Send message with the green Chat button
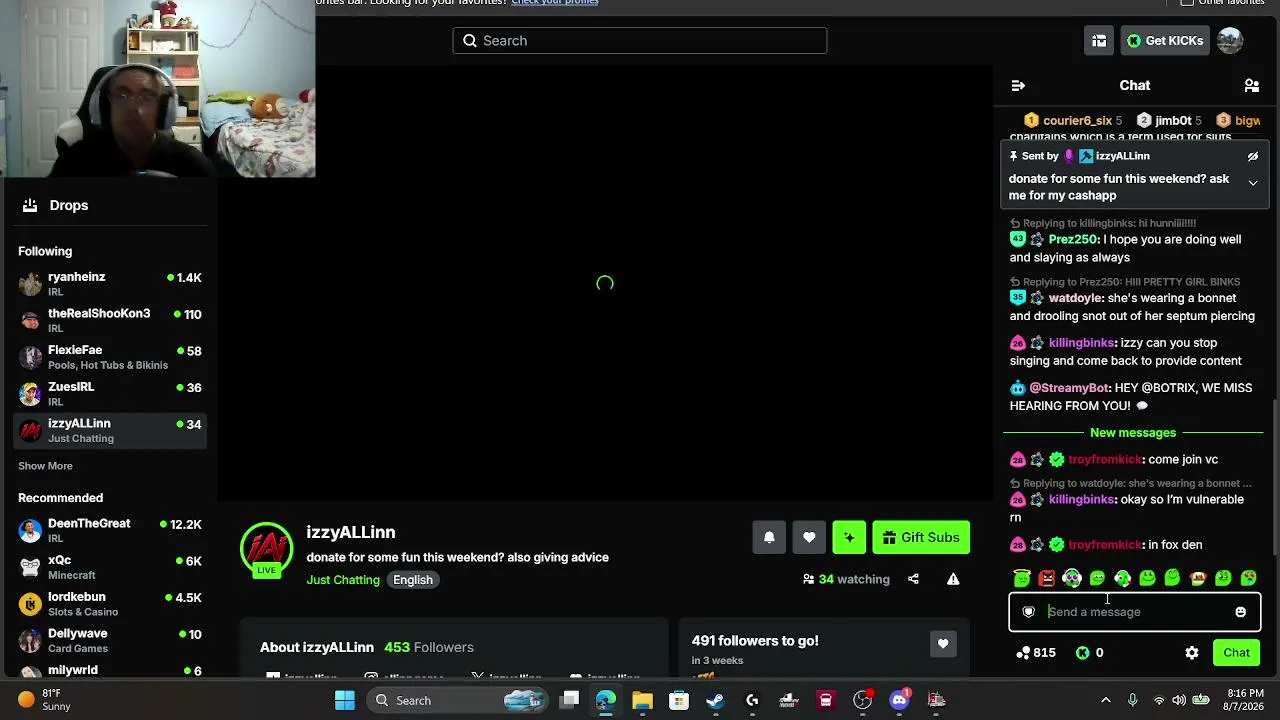The width and height of the screenshot is (1280, 720). click(x=1236, y=653)
